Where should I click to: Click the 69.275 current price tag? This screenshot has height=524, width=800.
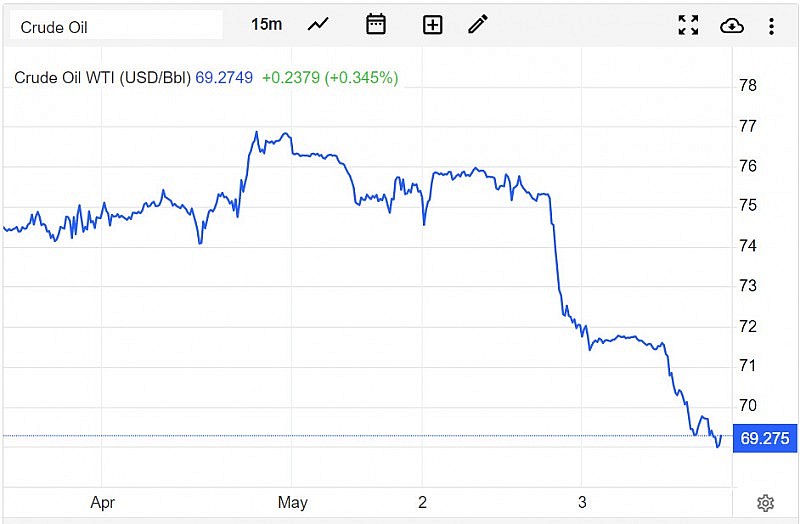[x=764, y=438]
